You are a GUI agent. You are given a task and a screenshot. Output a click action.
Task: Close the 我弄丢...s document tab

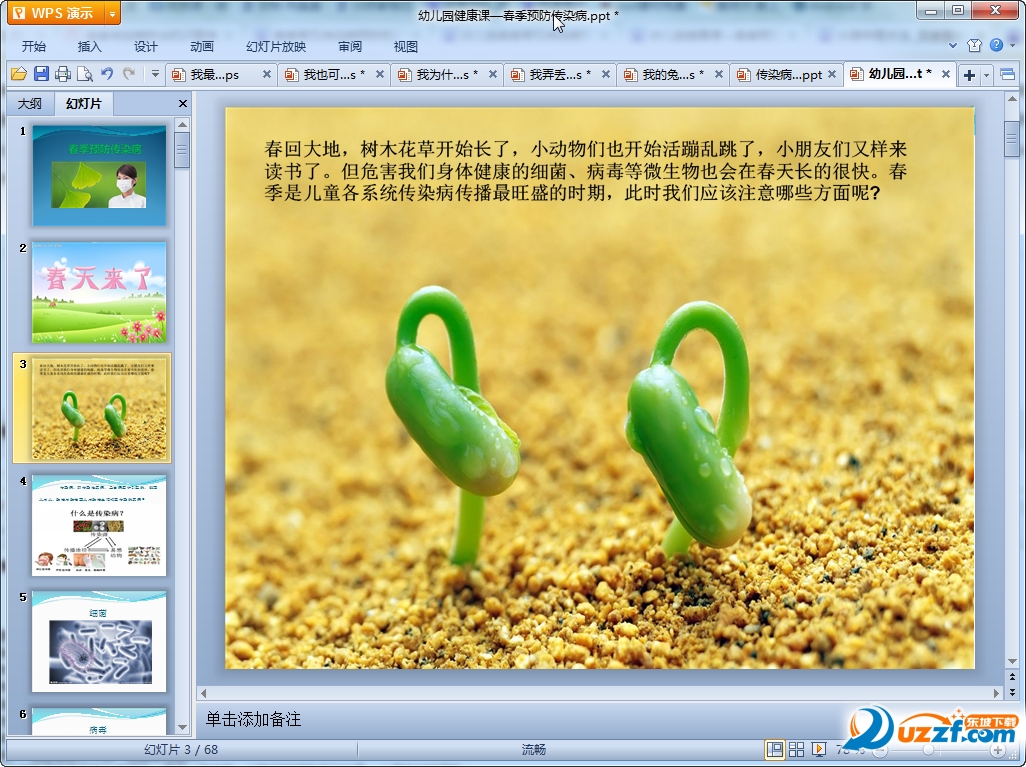point(606,75)
